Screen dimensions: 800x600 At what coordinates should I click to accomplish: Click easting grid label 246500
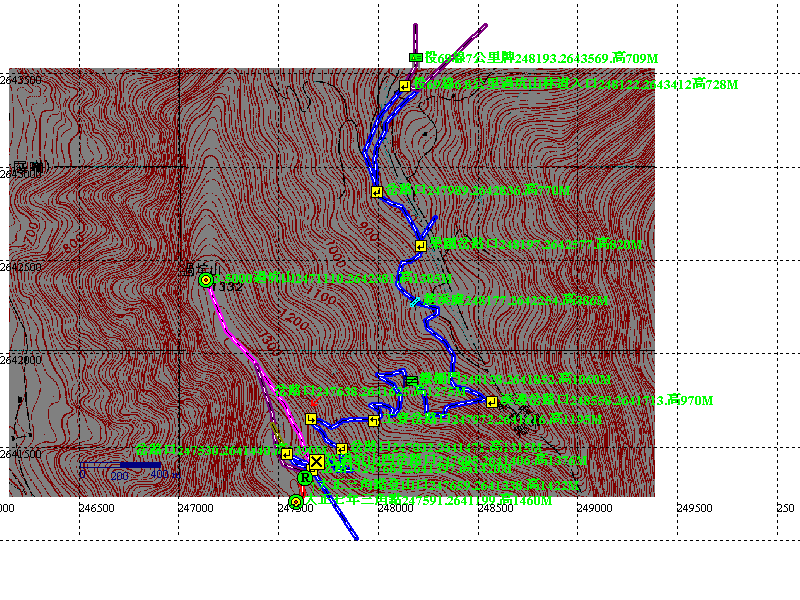pos(96,508)
